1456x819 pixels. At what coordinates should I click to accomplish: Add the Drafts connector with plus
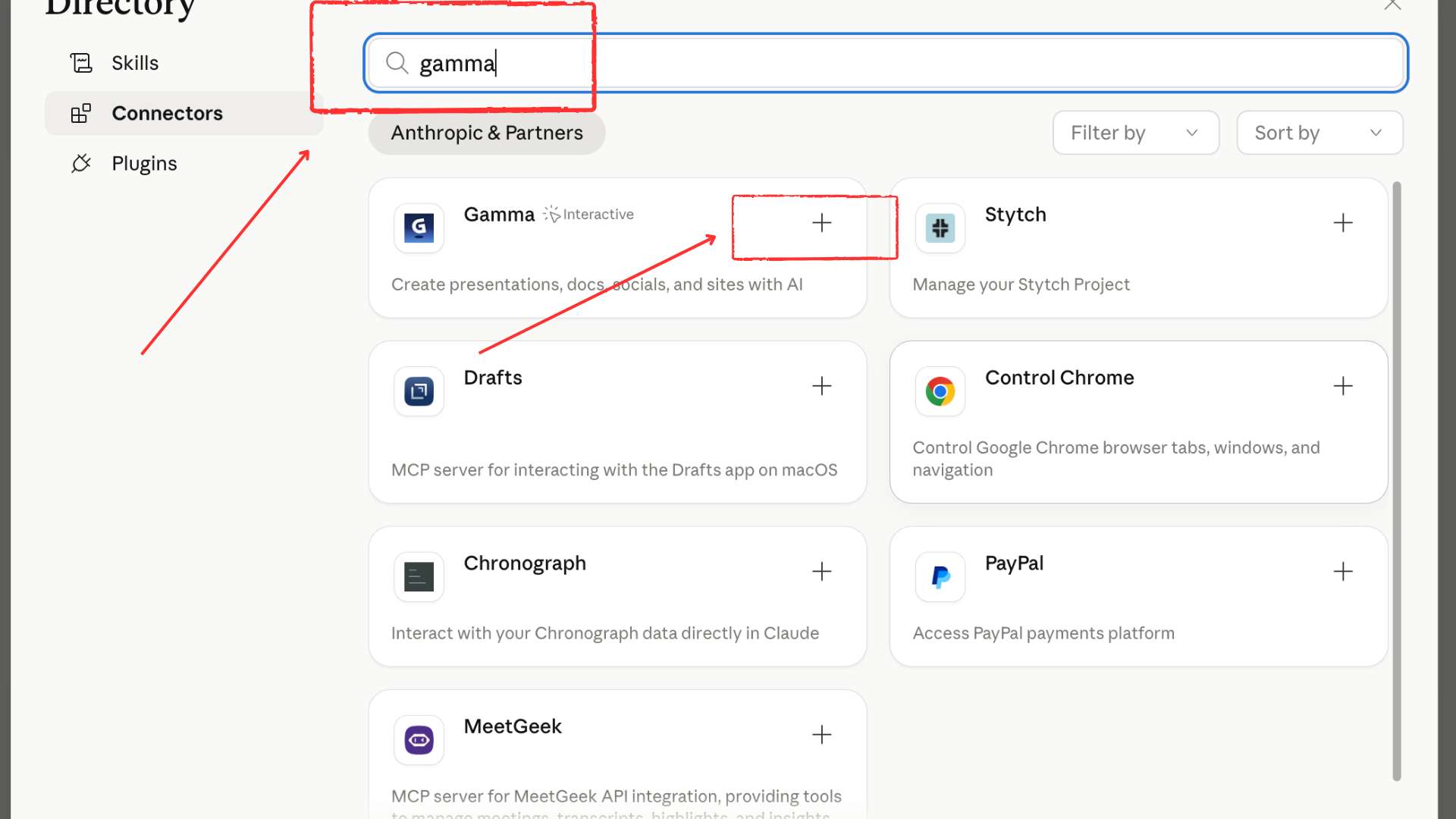(x=821, y=386)
